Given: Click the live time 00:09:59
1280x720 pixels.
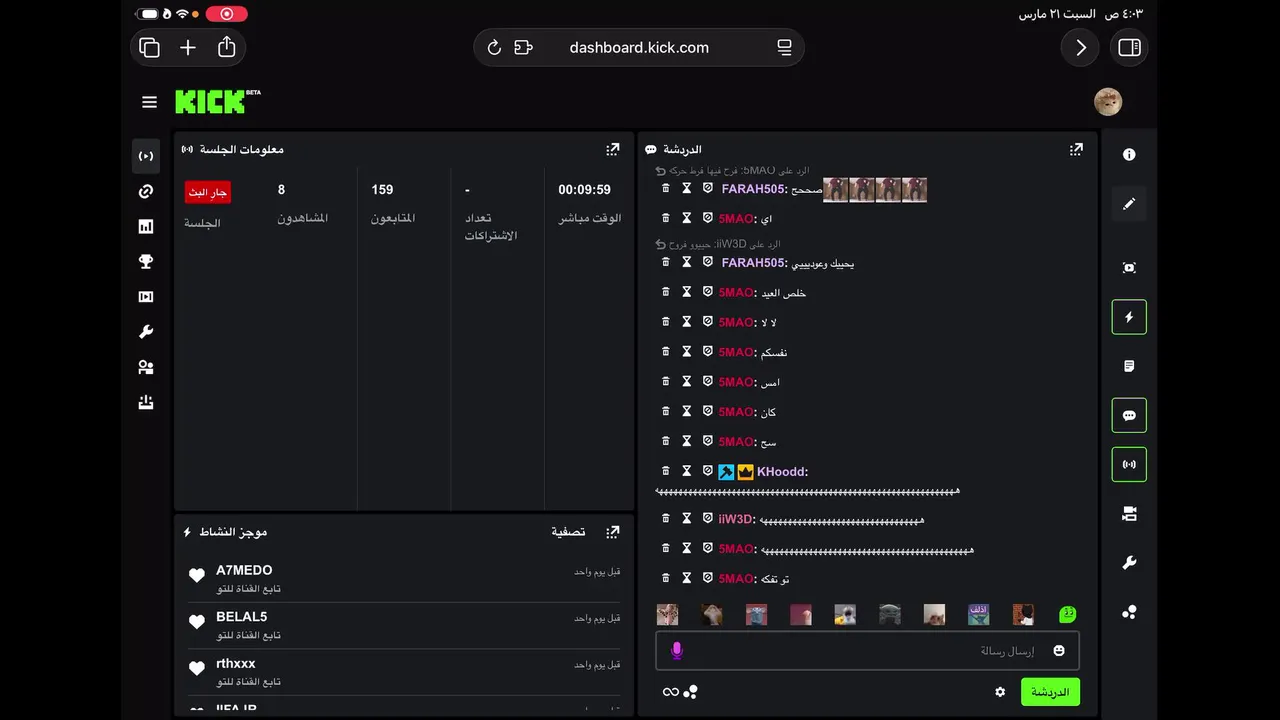Looking at the screenshot, I should coord(584,190).
